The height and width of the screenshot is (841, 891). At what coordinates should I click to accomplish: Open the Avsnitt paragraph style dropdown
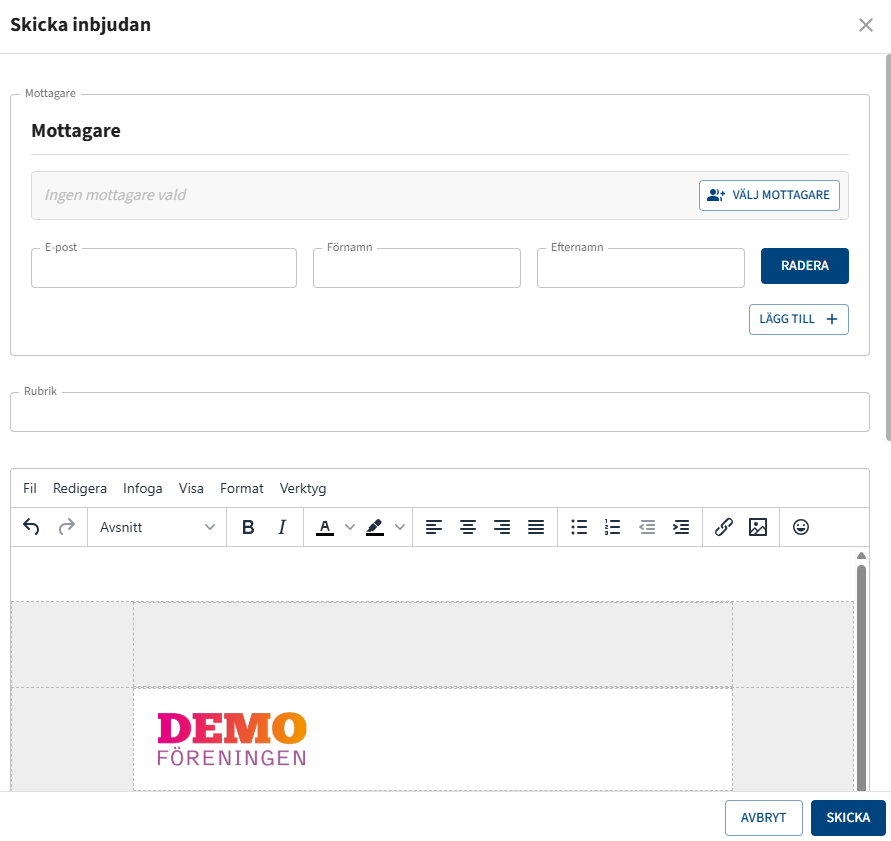coord(157,527)
